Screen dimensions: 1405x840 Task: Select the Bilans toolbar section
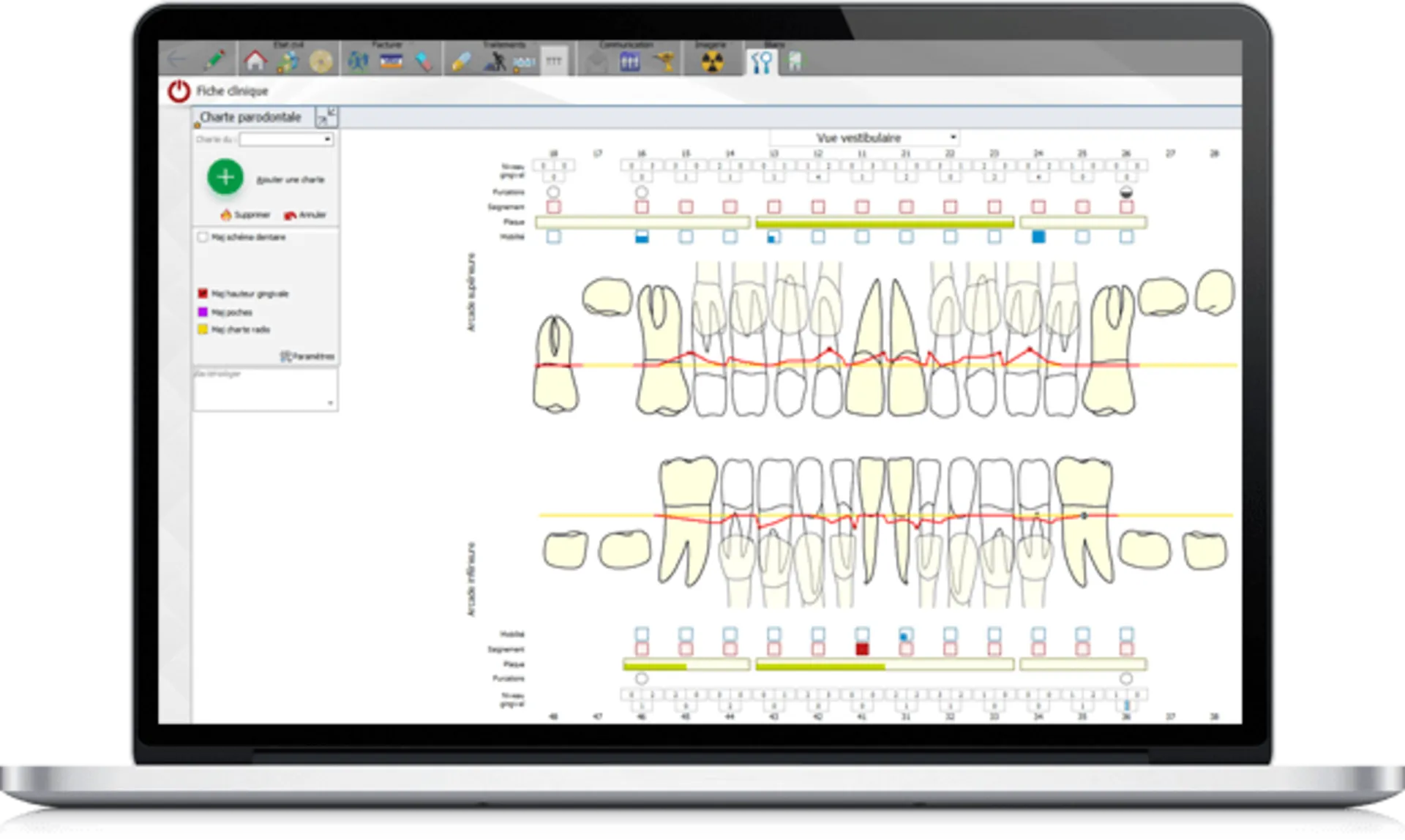[773, 45]
